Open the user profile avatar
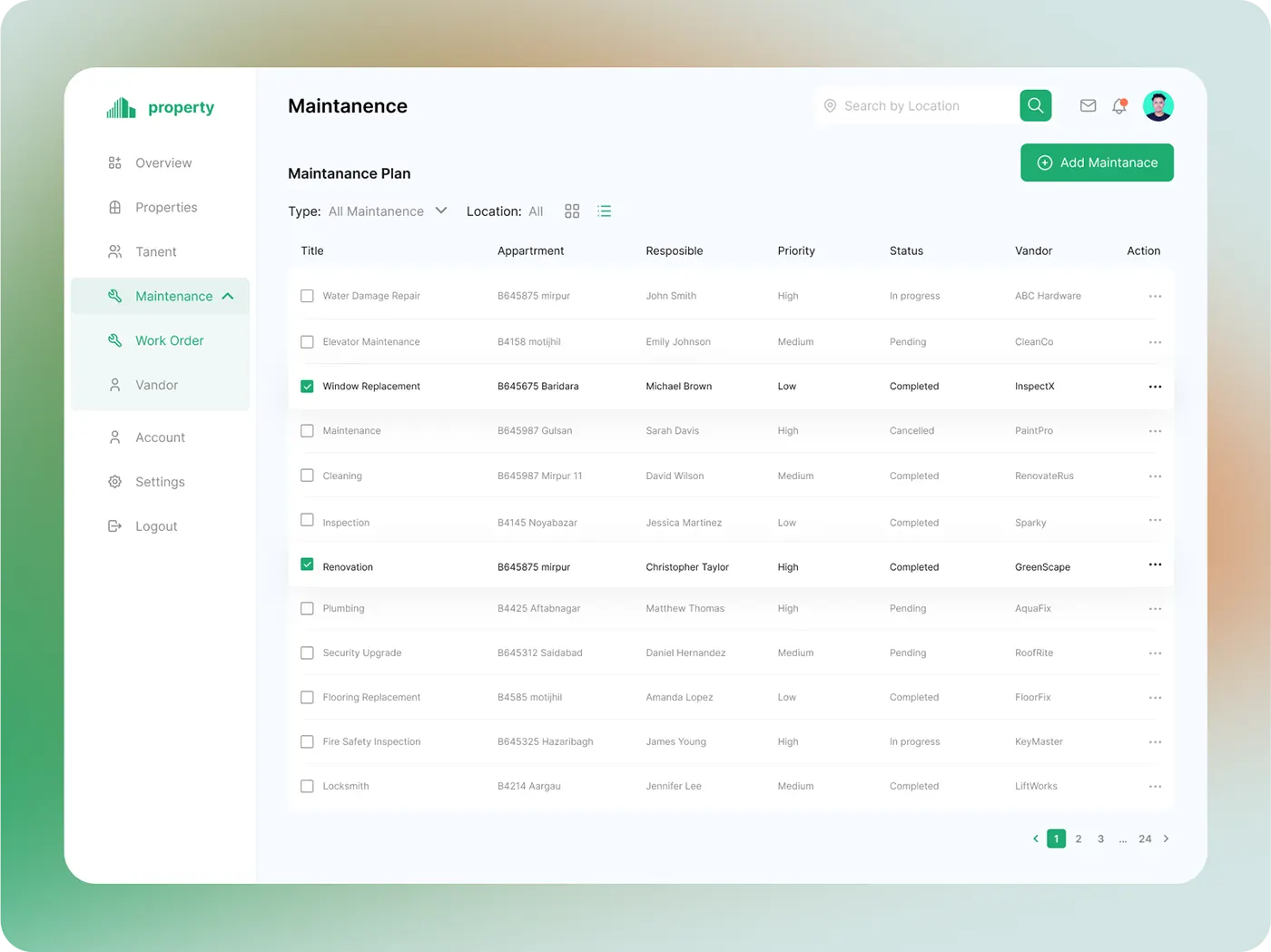The width and height of the screenshot is (1271, 952). coord(1158,106)
